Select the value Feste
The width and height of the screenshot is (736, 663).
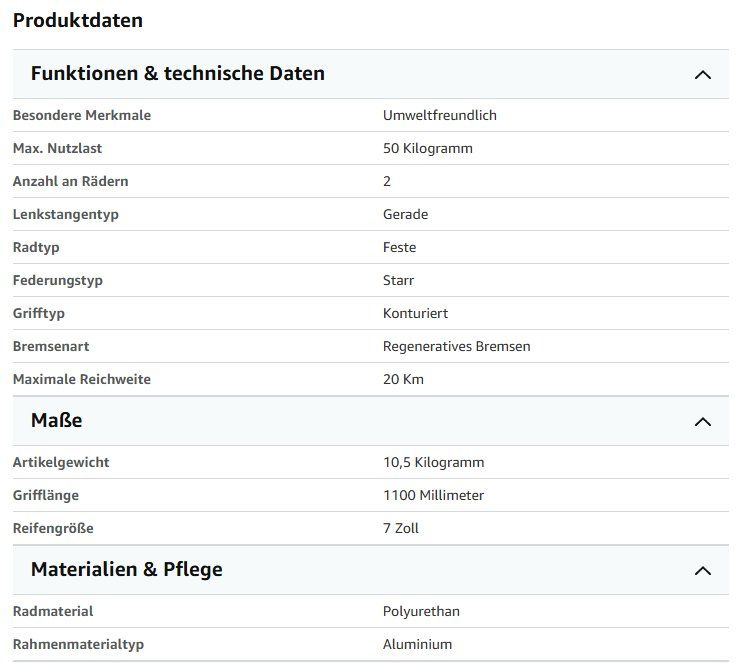tap(399, 247)
